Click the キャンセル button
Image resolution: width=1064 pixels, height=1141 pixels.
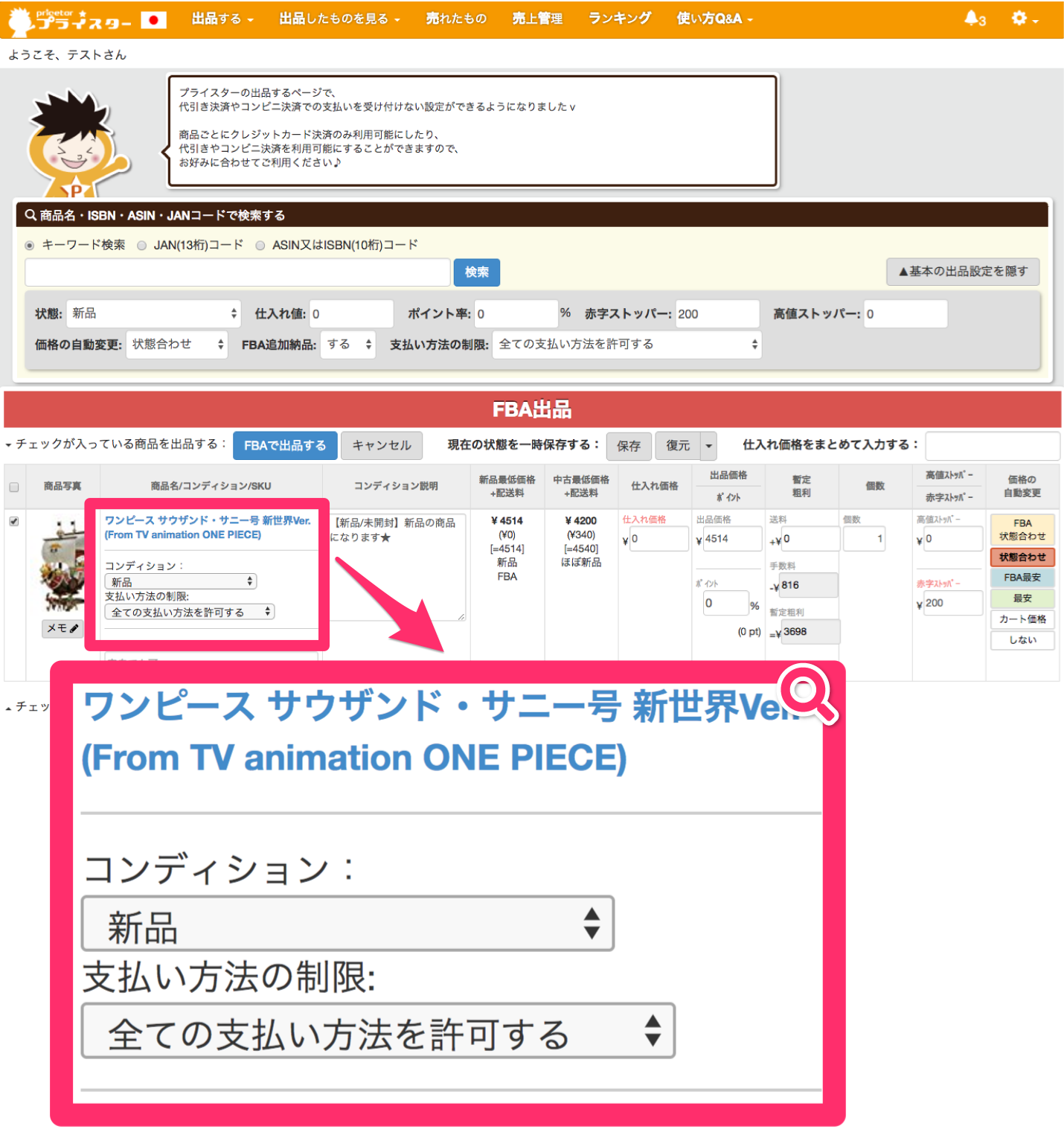(x=382, y=446)
